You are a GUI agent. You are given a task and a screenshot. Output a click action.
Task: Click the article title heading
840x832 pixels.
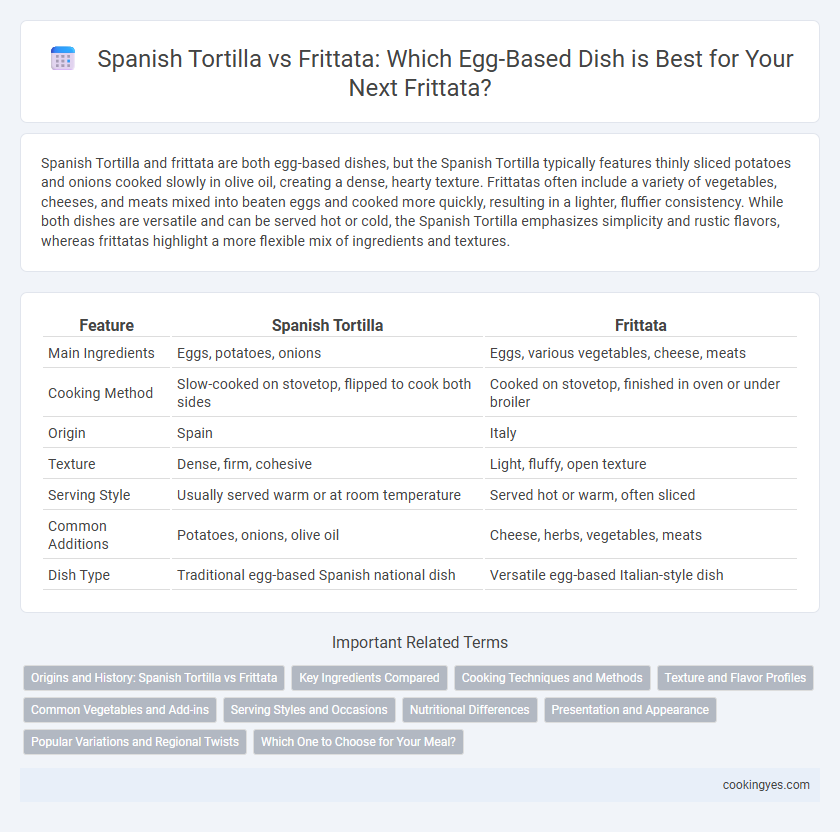tap(445, 73)
